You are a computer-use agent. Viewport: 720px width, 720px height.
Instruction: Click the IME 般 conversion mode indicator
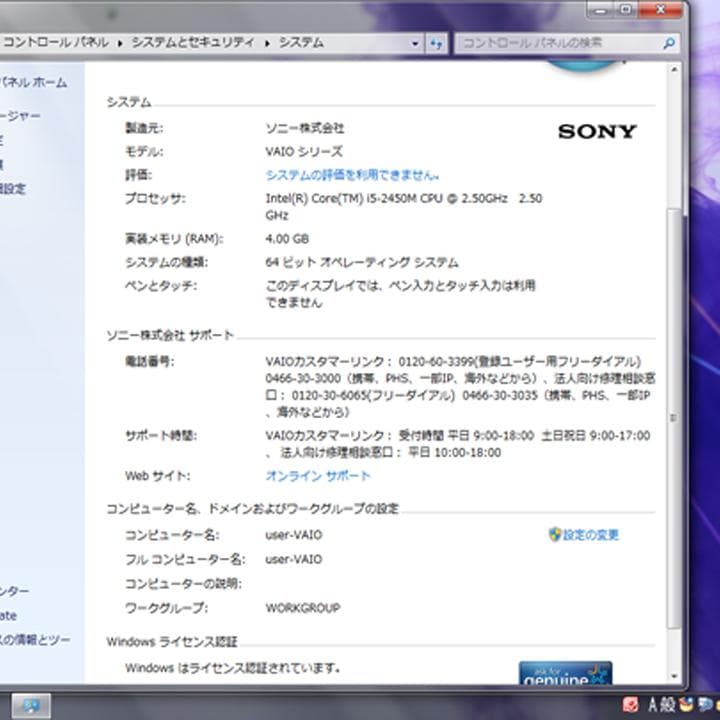pyautogui.click(x=668, y=705)
